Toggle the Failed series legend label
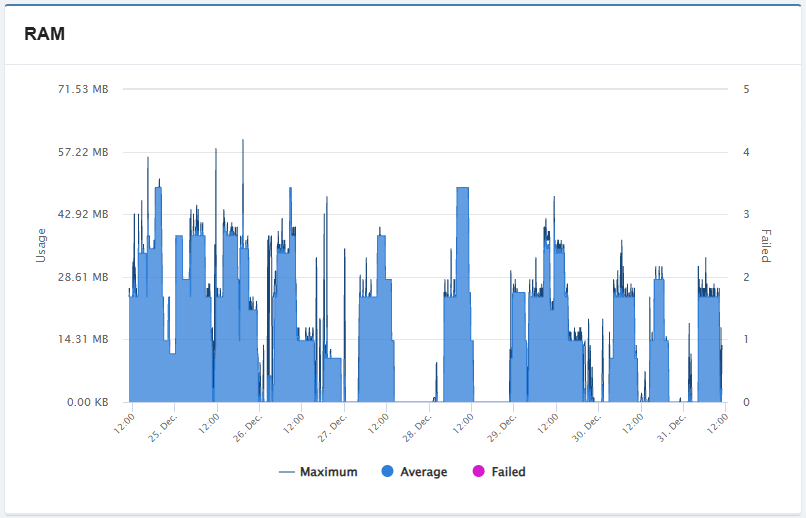The height and width of the screenshot is (518, 806). (508, 472)
